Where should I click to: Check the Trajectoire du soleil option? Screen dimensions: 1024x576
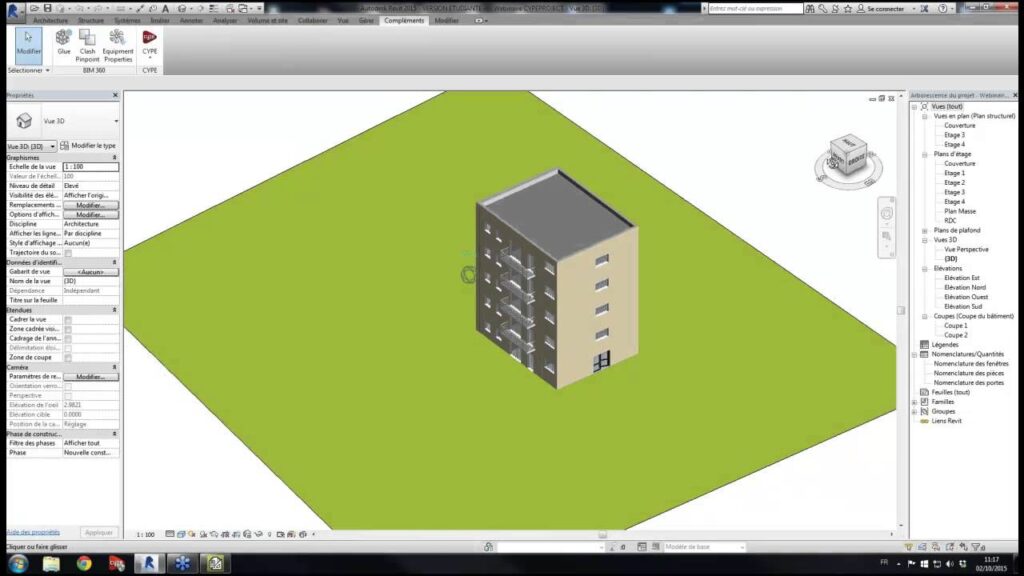coord(68,252)
